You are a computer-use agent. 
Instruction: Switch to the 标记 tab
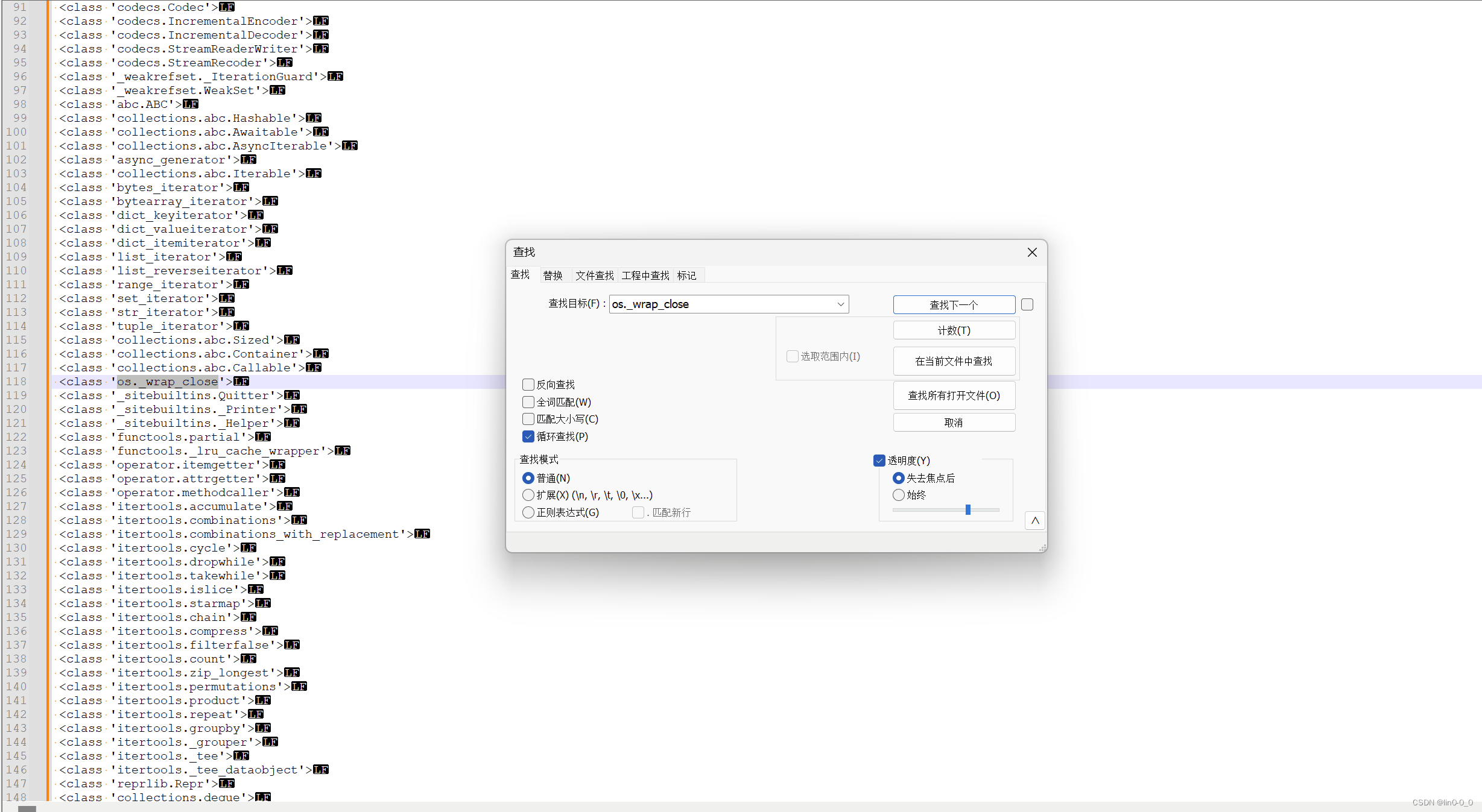pos(686,275)
